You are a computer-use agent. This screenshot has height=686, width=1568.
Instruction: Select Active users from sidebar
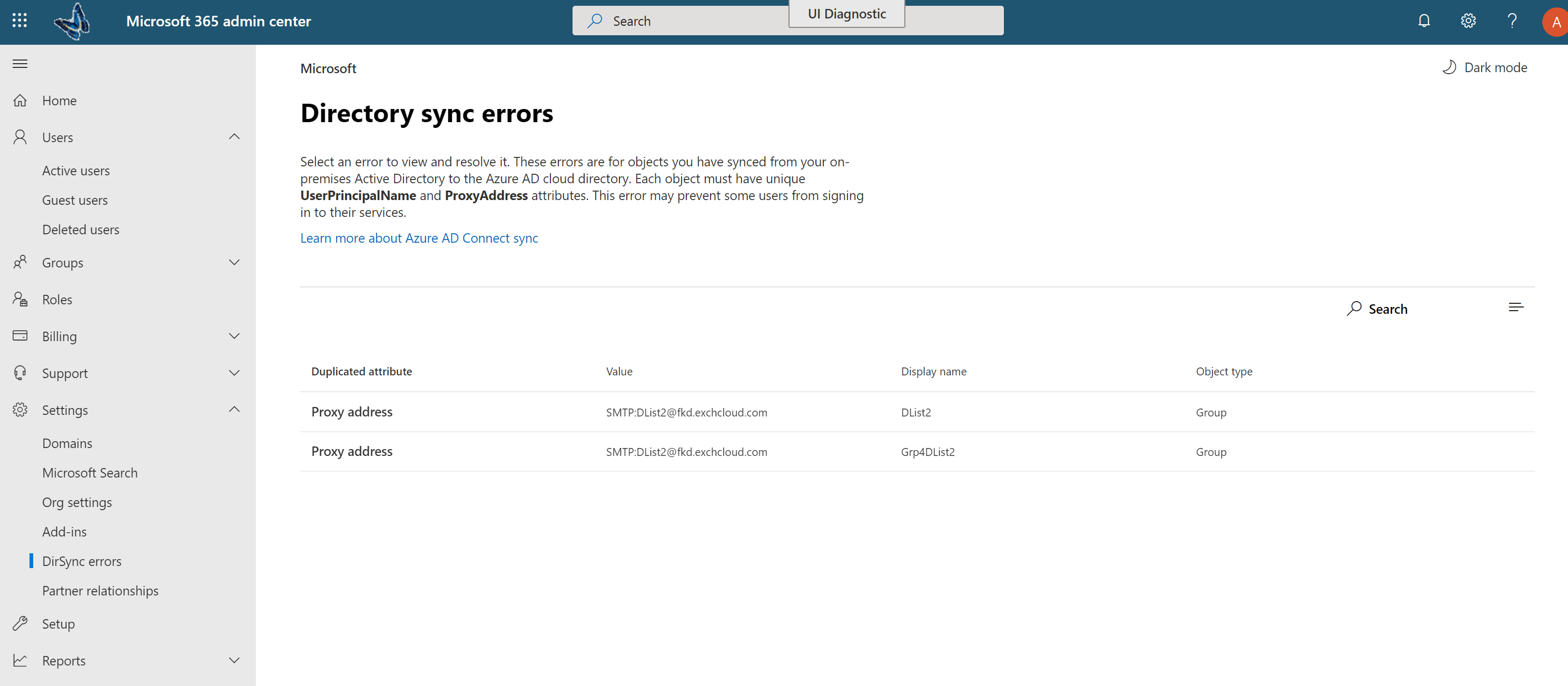click(76, 170)
